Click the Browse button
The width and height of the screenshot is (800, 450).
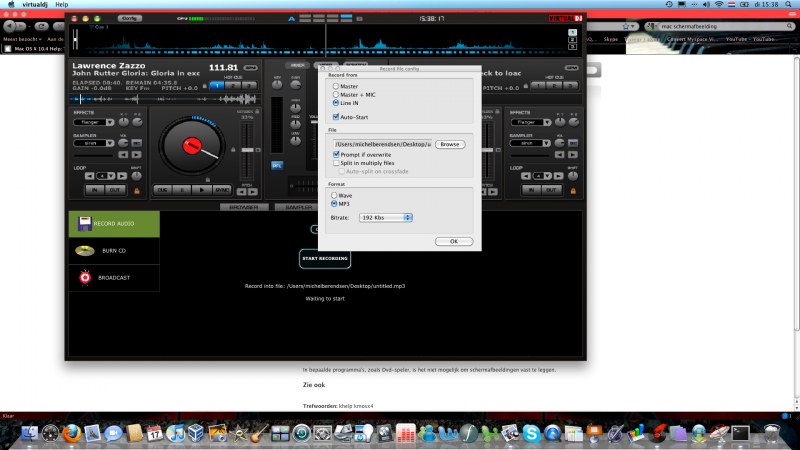point(449,144)
